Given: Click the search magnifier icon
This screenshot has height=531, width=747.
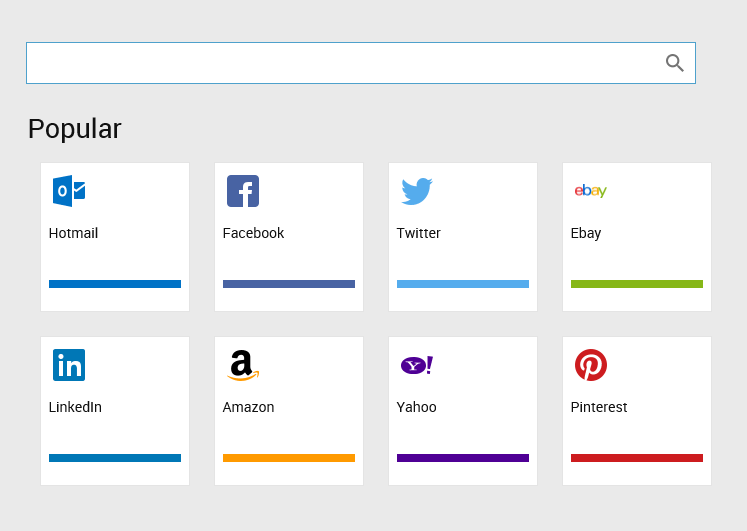Looking at the screenshot, I should (674, 63).
